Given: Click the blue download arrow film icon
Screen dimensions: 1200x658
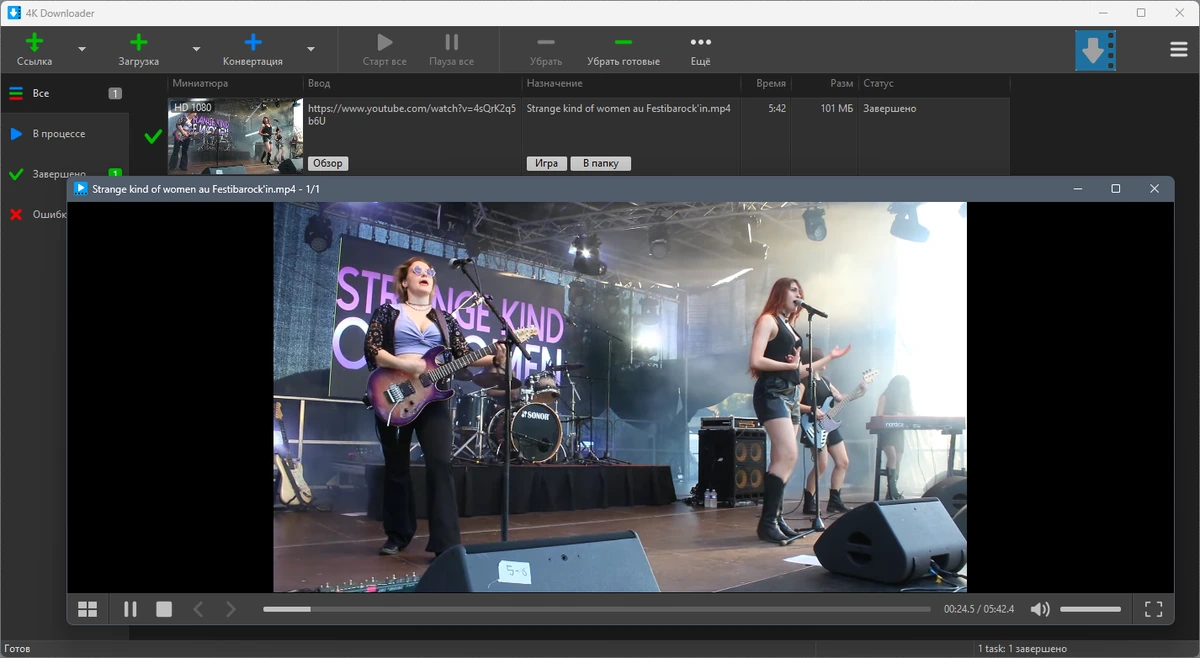Looking at the screenshot, I should pos(1095,50).
